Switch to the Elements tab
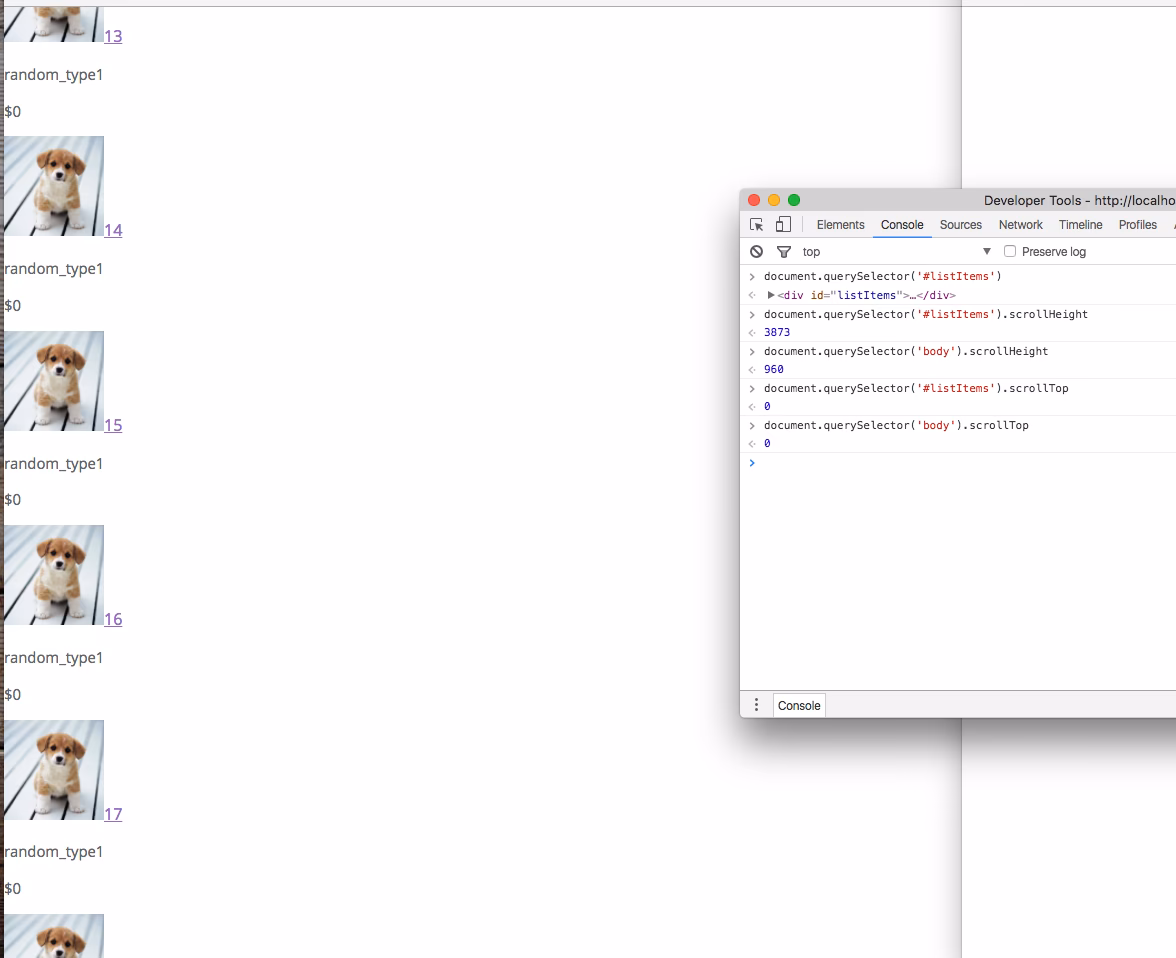Screen dimensions: 1176x958 (x=840, y=224)
